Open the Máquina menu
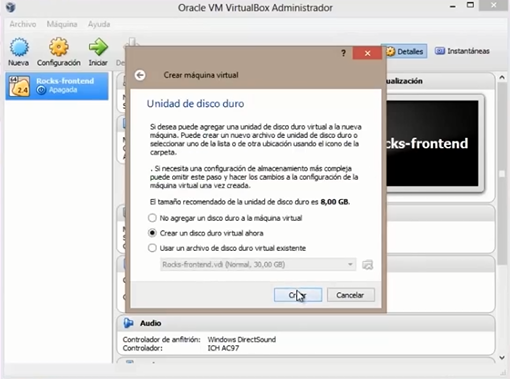 62,24
